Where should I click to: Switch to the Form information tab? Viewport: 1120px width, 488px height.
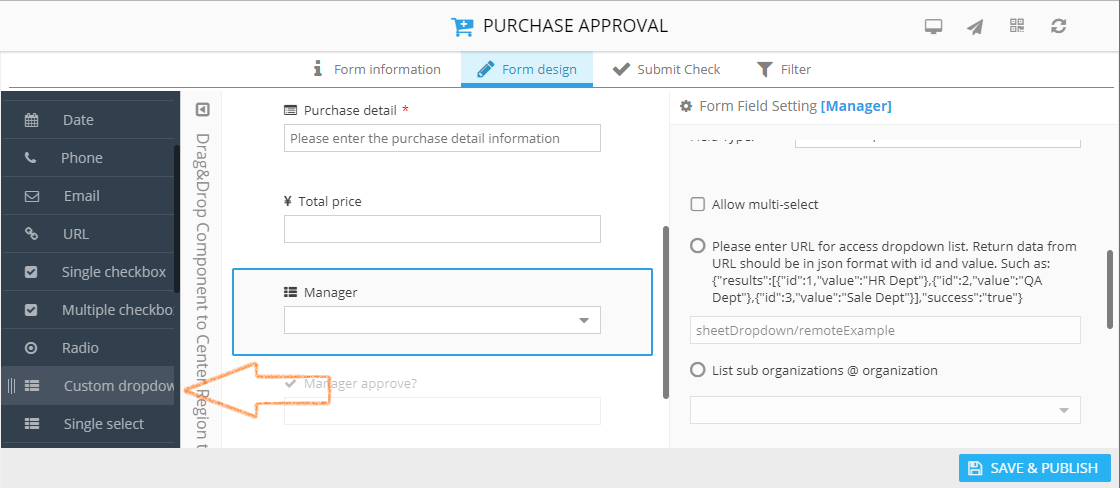point(376,69)
